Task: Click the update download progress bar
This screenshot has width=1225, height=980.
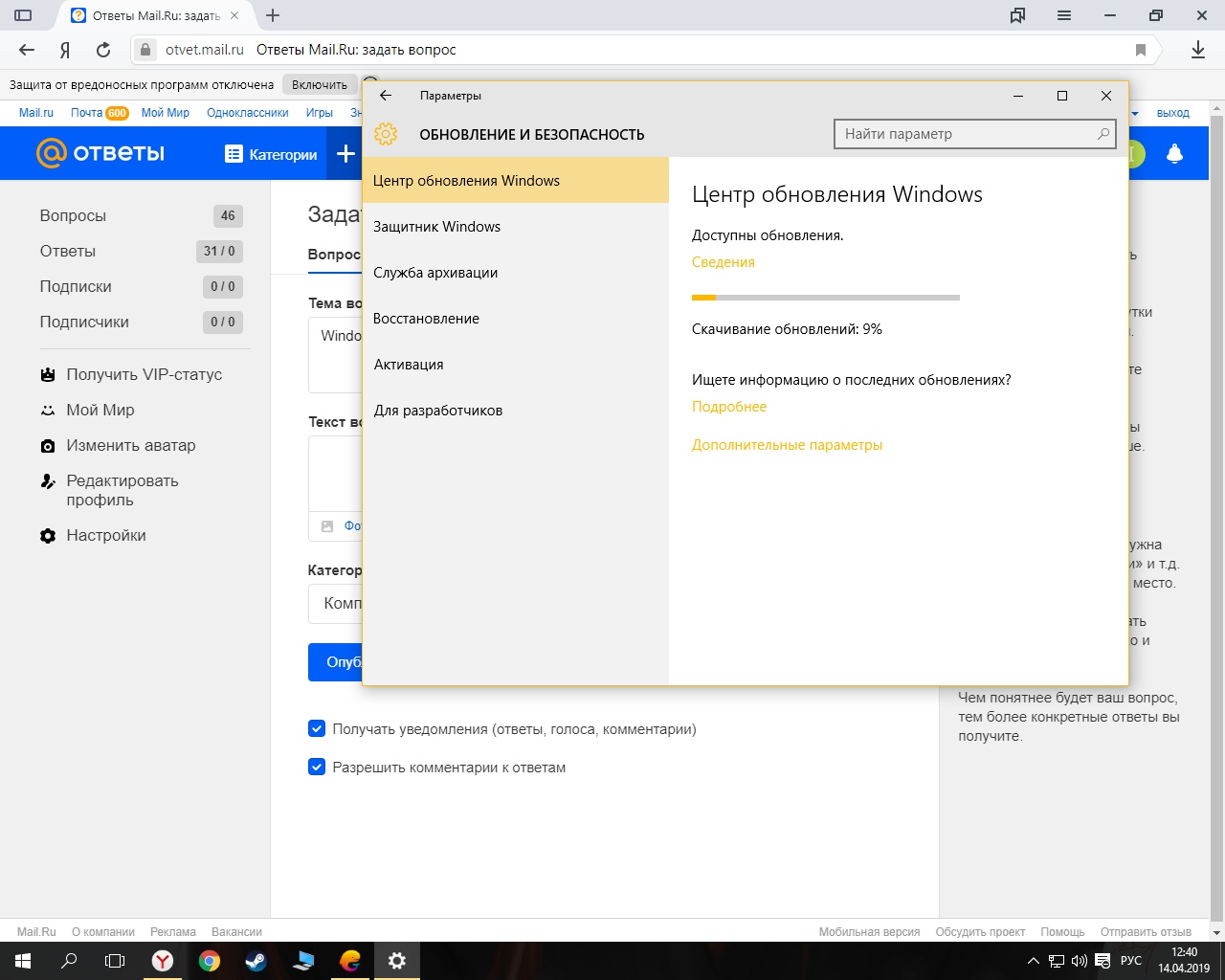Action: click(x=826, y=298)
